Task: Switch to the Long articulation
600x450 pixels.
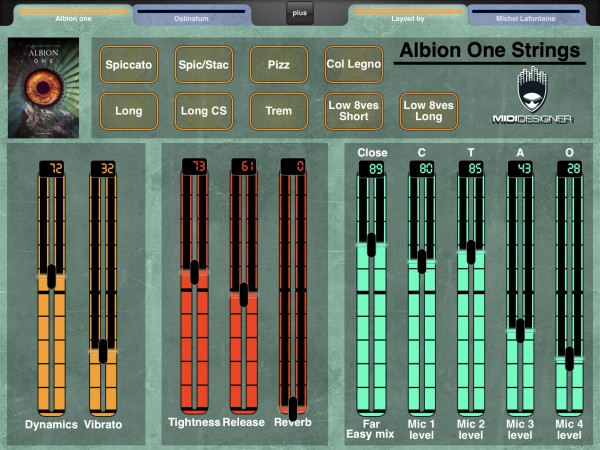Action: tap(129, 111)
